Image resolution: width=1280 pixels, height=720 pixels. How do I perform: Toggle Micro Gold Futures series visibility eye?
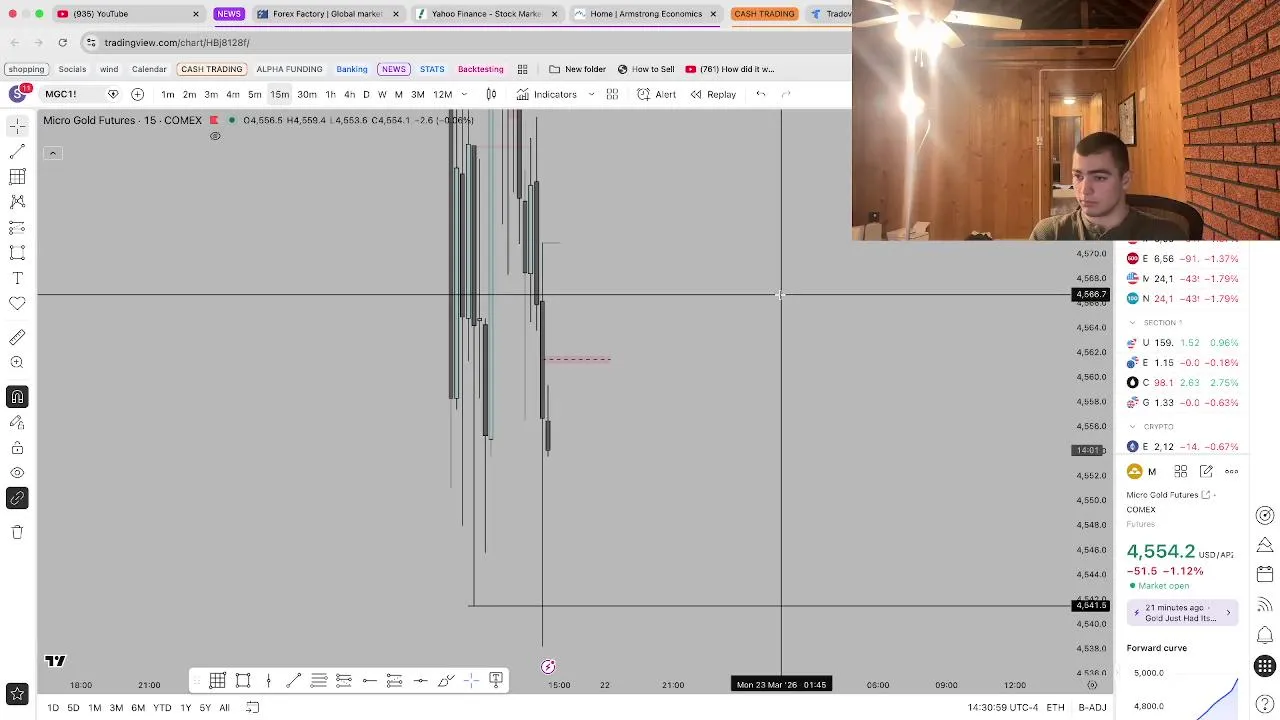tap(215, 136)
